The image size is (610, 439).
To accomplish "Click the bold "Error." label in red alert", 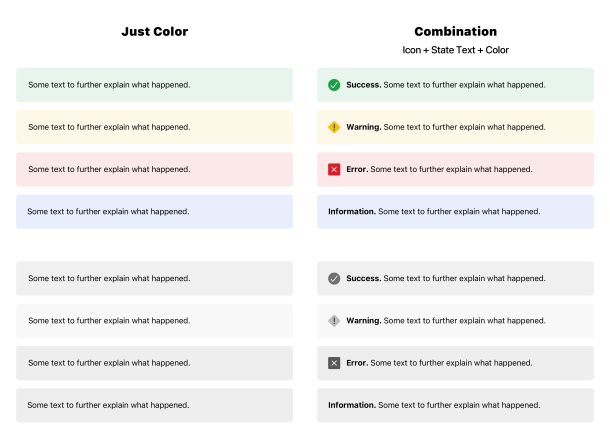I will coord(357,170).
